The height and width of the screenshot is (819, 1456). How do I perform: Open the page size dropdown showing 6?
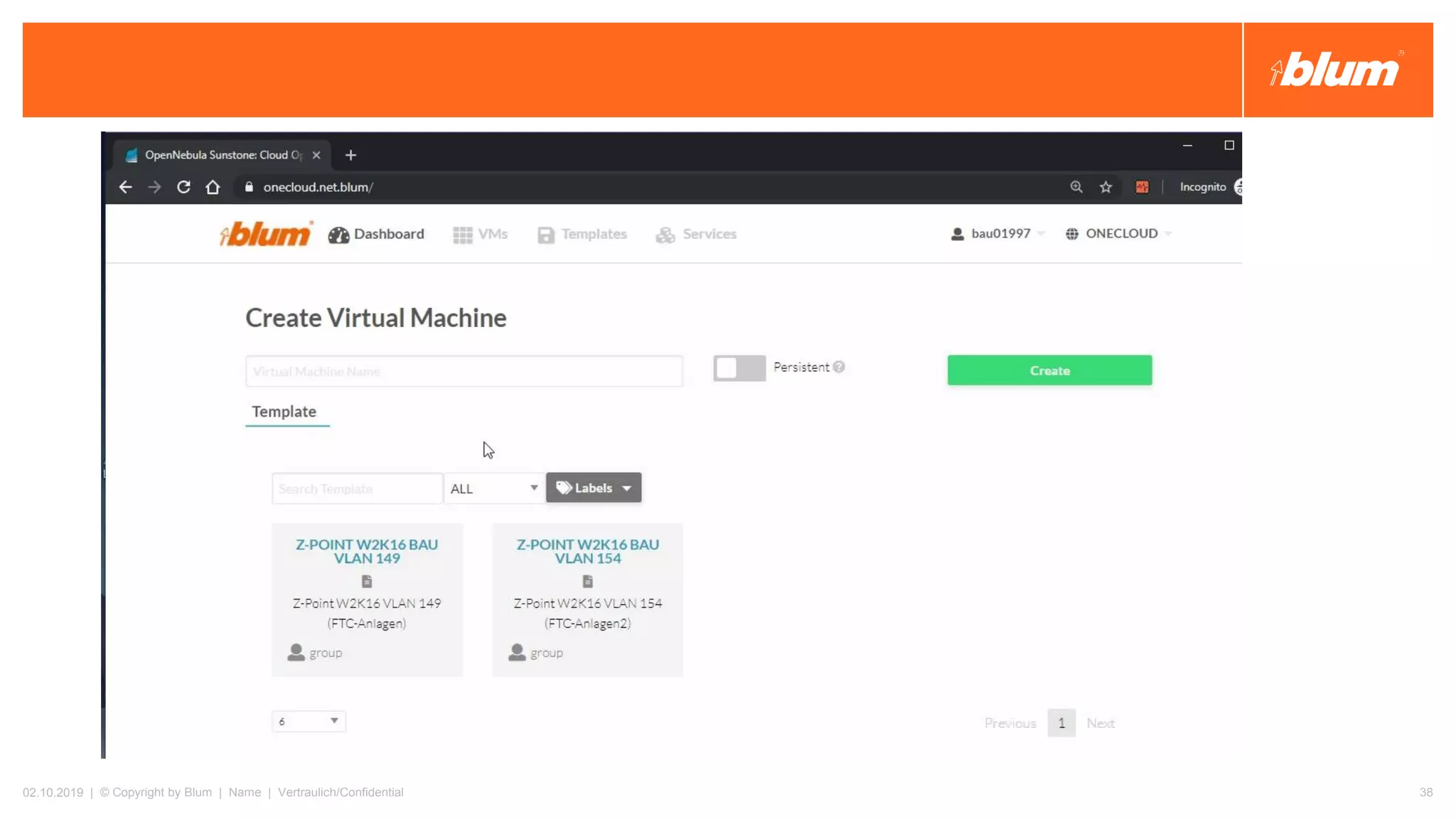click(309, 722)
